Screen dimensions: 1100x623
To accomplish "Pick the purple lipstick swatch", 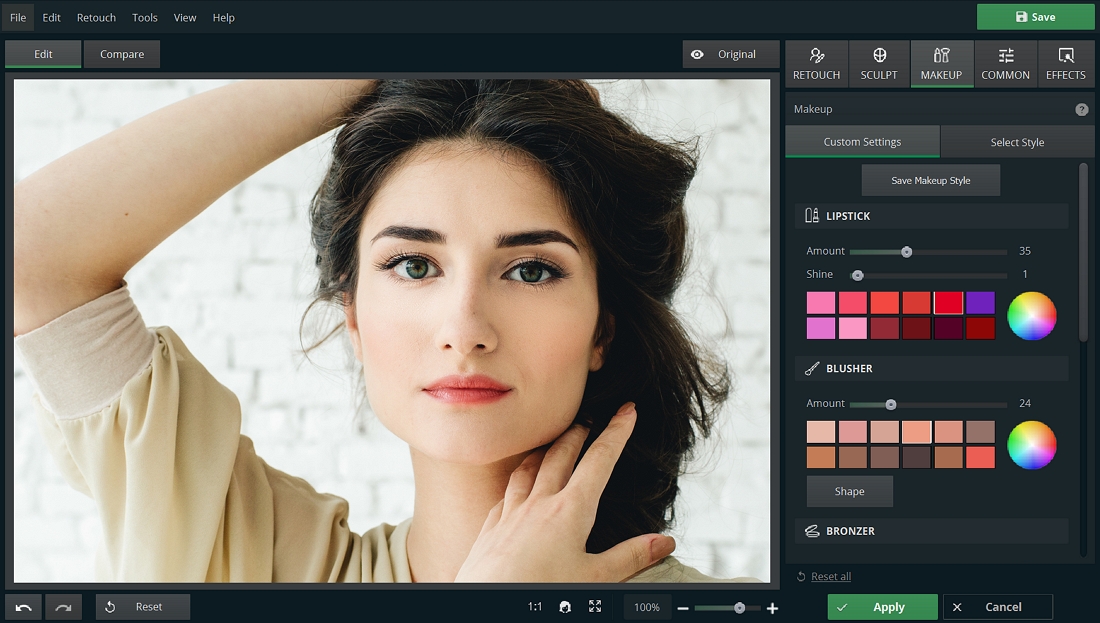I will tap(980, 303).
